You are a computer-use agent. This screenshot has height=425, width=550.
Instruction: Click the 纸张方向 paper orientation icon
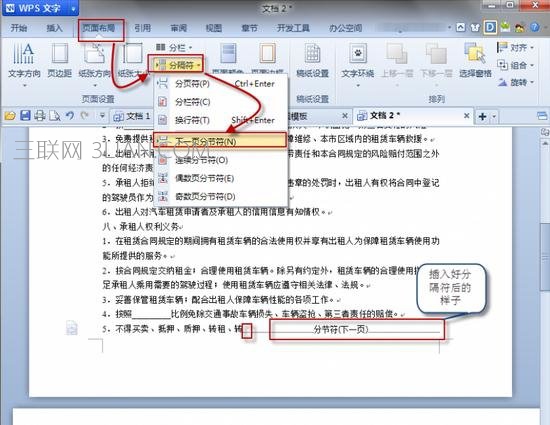tap(94, 54)
